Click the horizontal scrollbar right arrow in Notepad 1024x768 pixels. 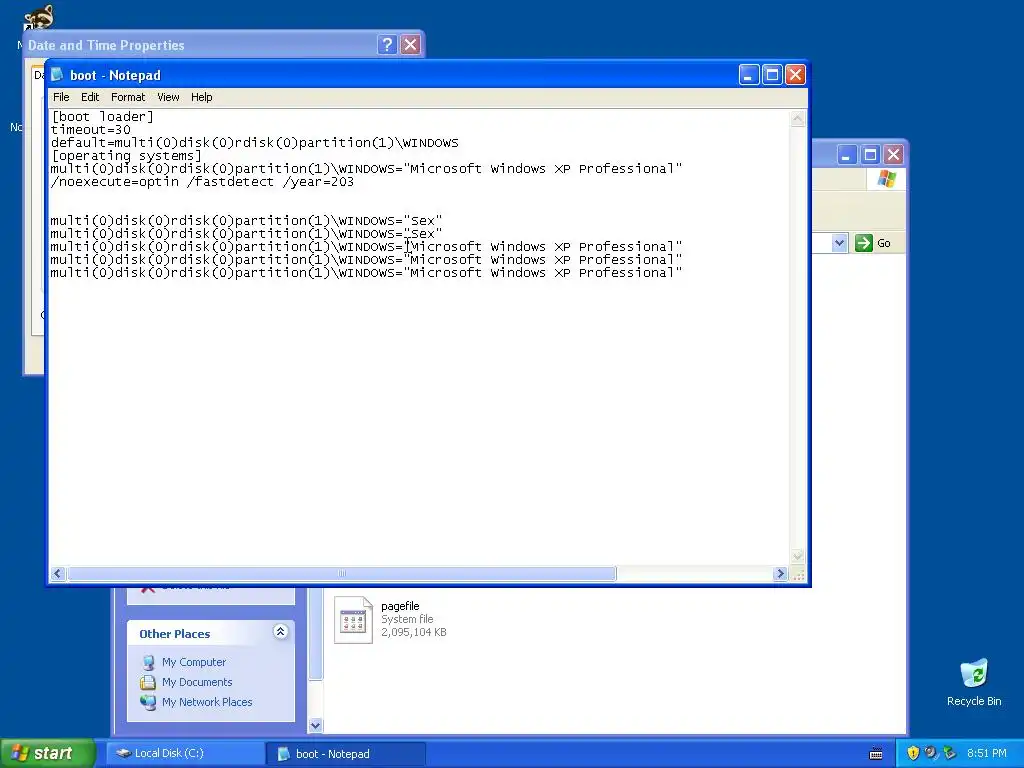780,573
